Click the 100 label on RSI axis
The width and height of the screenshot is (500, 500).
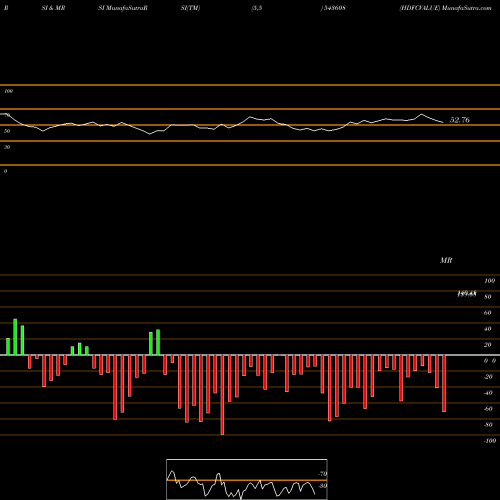coord(8,91)
